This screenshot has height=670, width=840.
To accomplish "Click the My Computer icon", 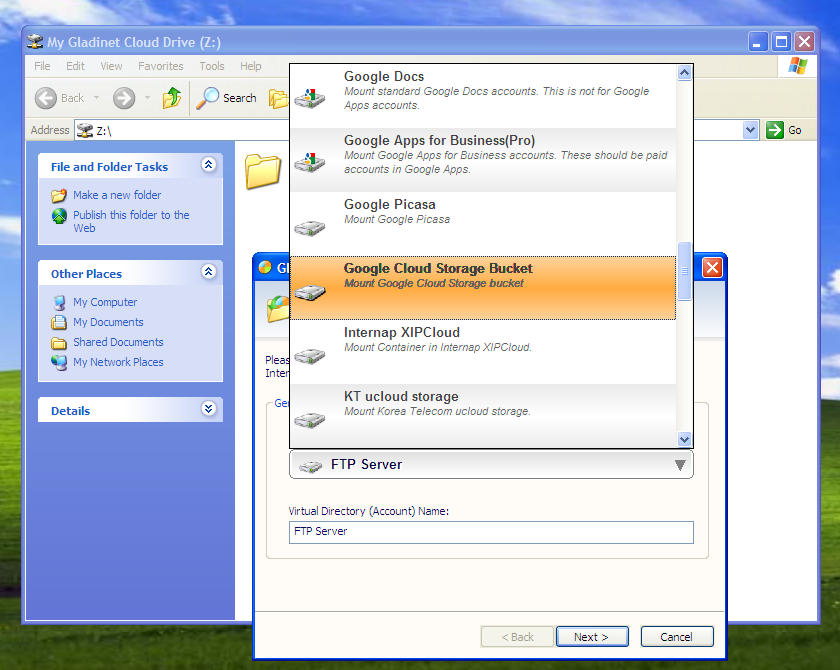I will pos(59,303).
